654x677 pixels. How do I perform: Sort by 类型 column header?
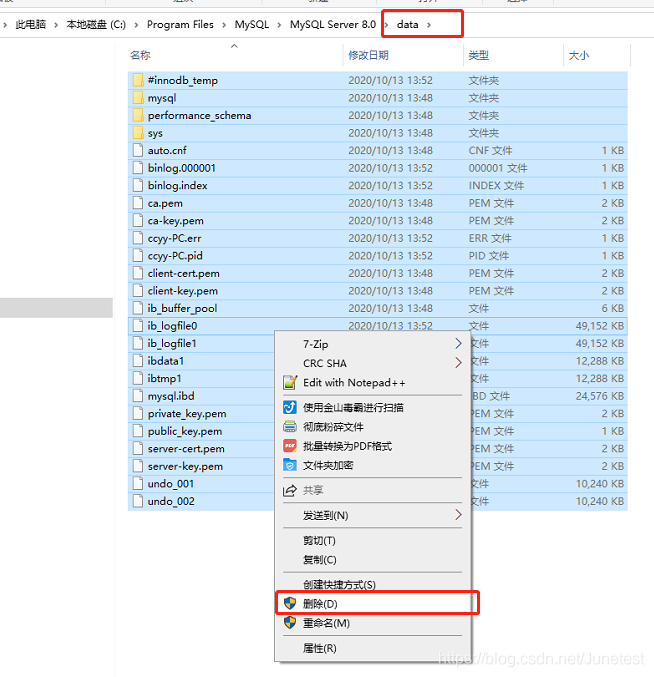point(479,55)
